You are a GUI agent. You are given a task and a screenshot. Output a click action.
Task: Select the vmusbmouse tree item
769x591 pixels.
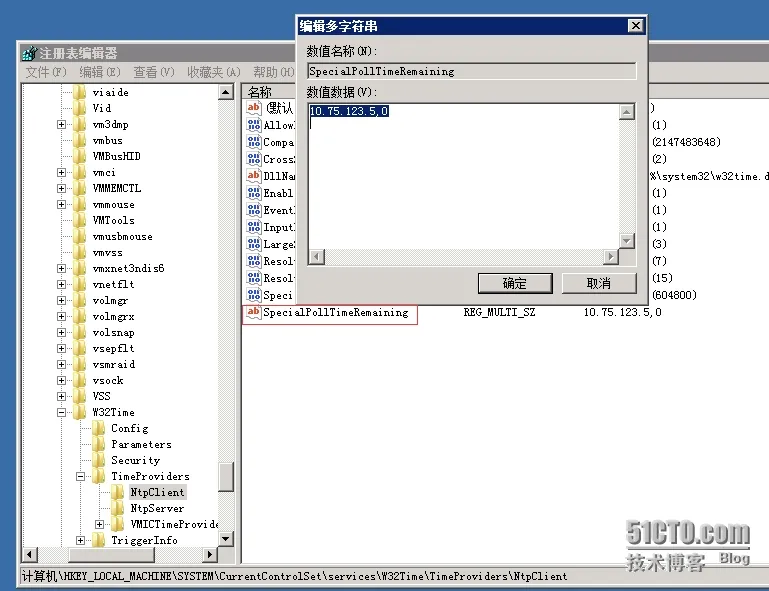coord(122,236)
